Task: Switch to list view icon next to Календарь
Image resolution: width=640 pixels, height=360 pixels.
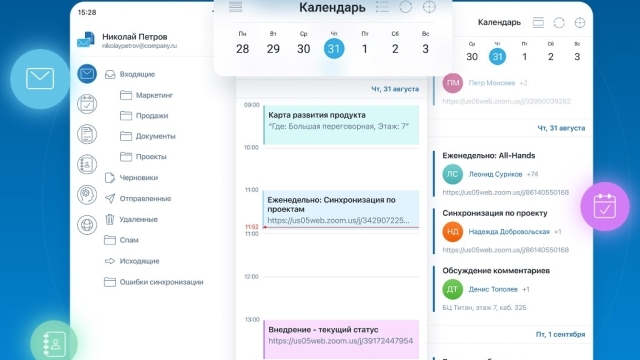Action: pyautogui.click(x=382, y=7)
